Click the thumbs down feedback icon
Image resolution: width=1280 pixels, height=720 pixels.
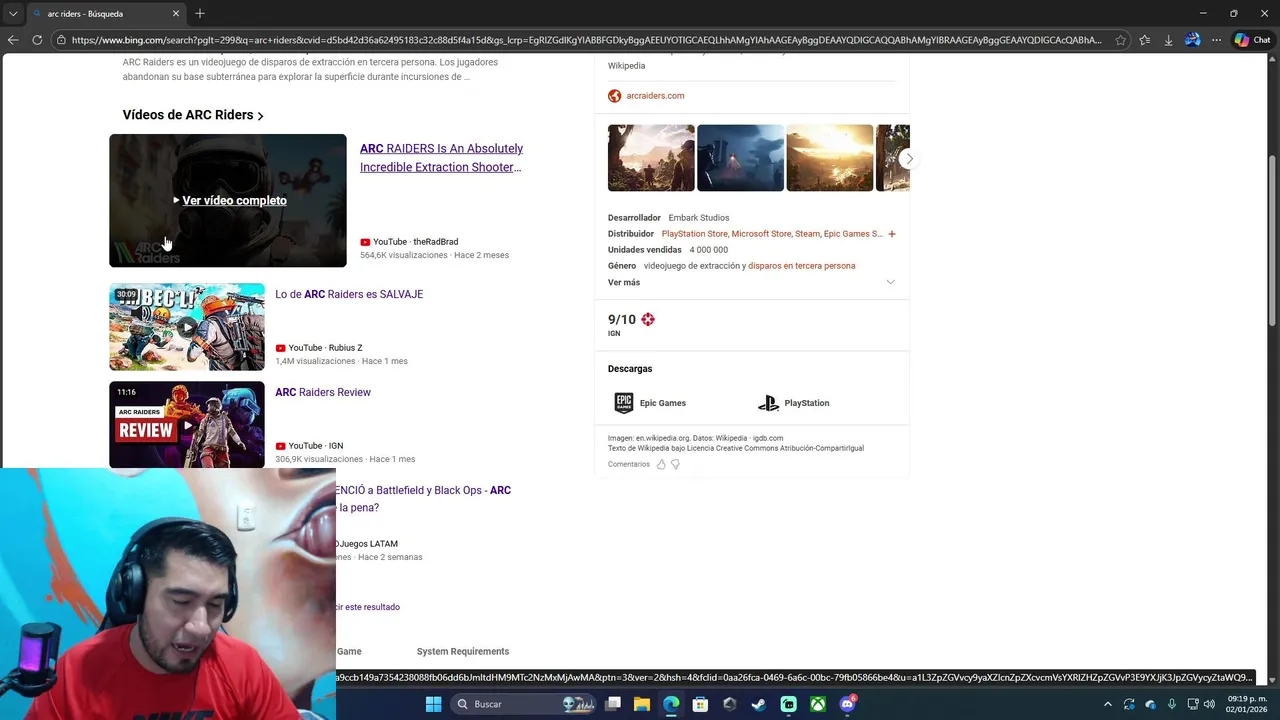pos(675,464)
